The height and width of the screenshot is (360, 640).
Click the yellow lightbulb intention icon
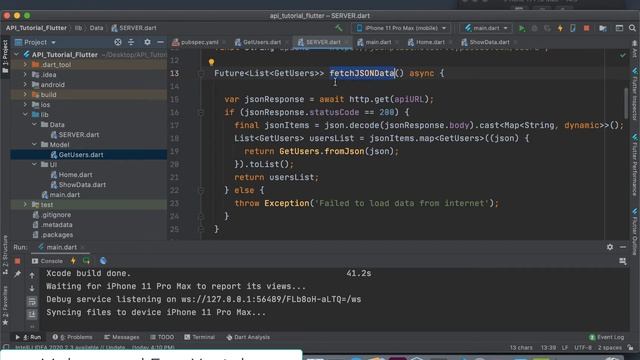click(211, 62)
